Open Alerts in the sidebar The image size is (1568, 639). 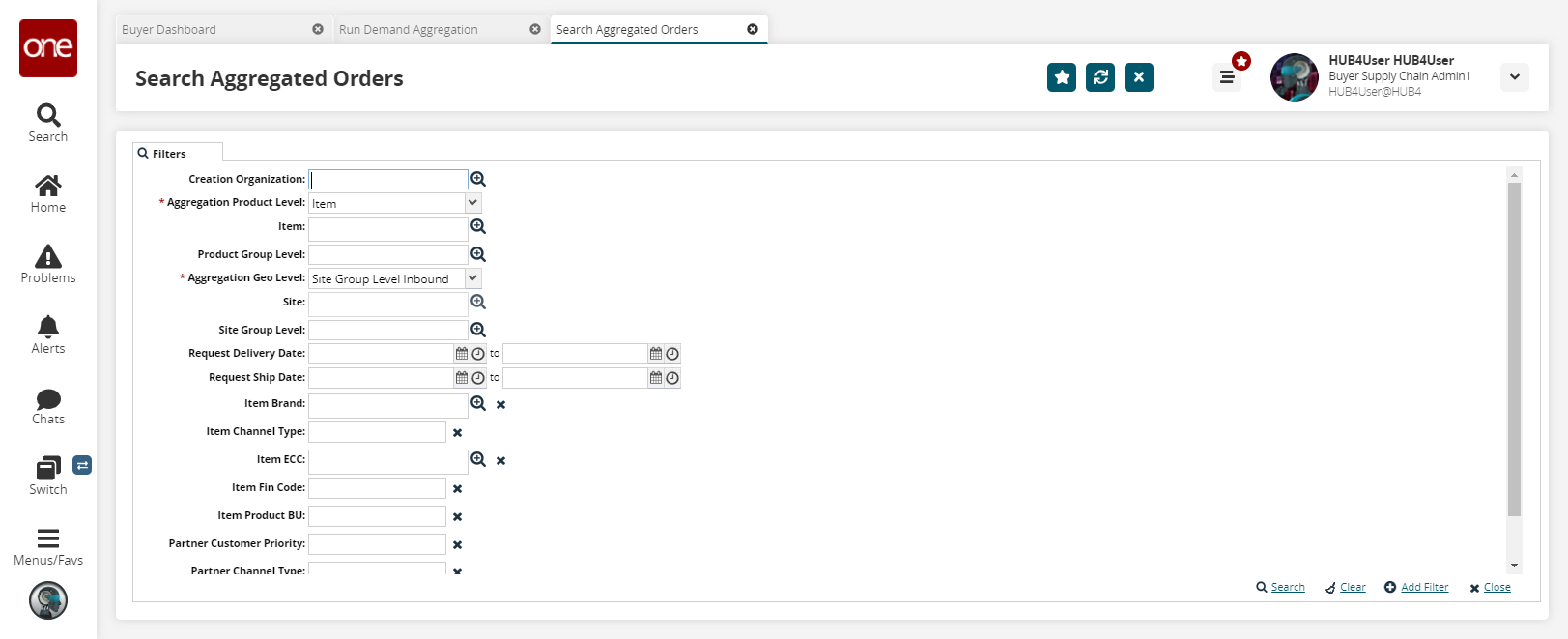(48, 334)
